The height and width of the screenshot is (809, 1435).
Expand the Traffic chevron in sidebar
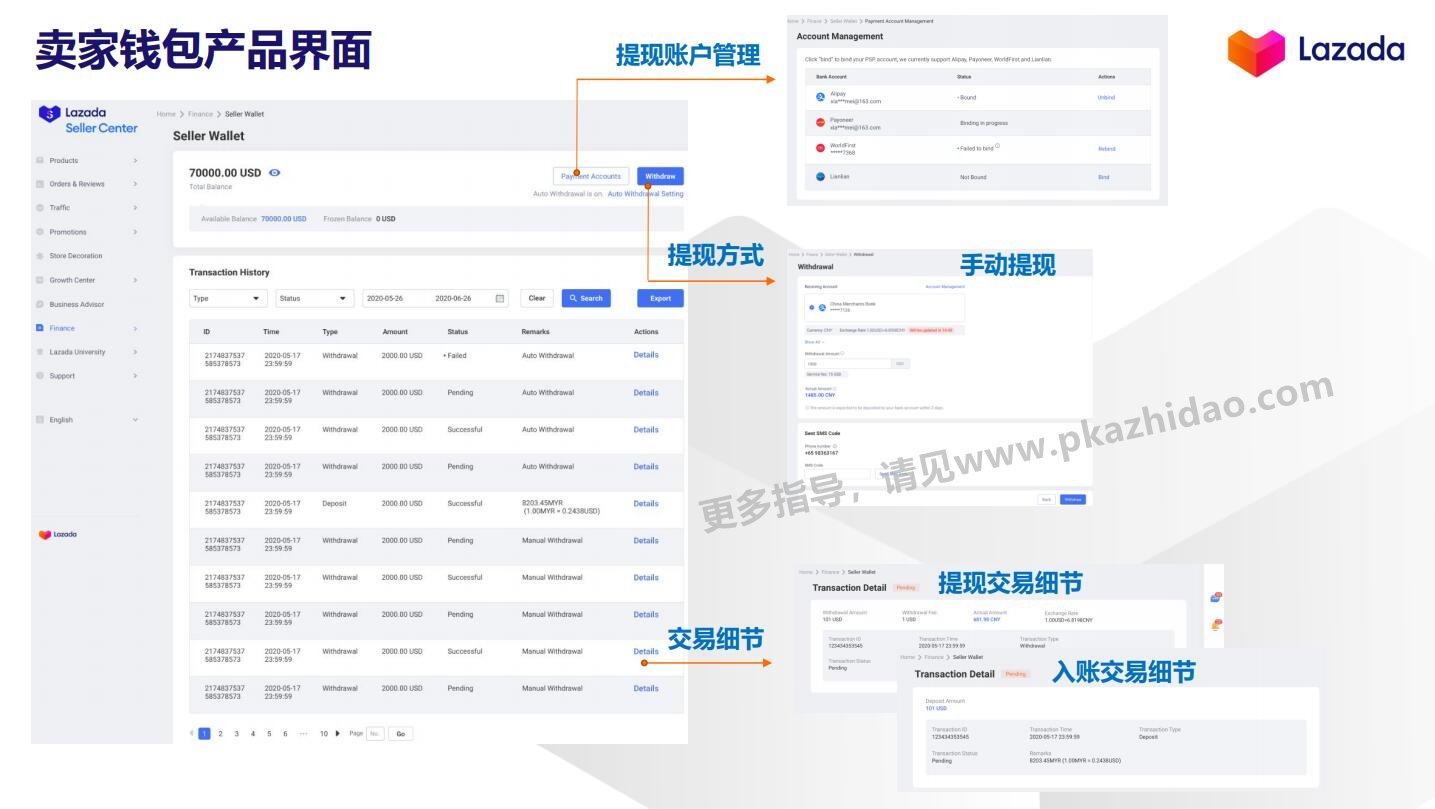pyautogui.click(x=135, y=208)
